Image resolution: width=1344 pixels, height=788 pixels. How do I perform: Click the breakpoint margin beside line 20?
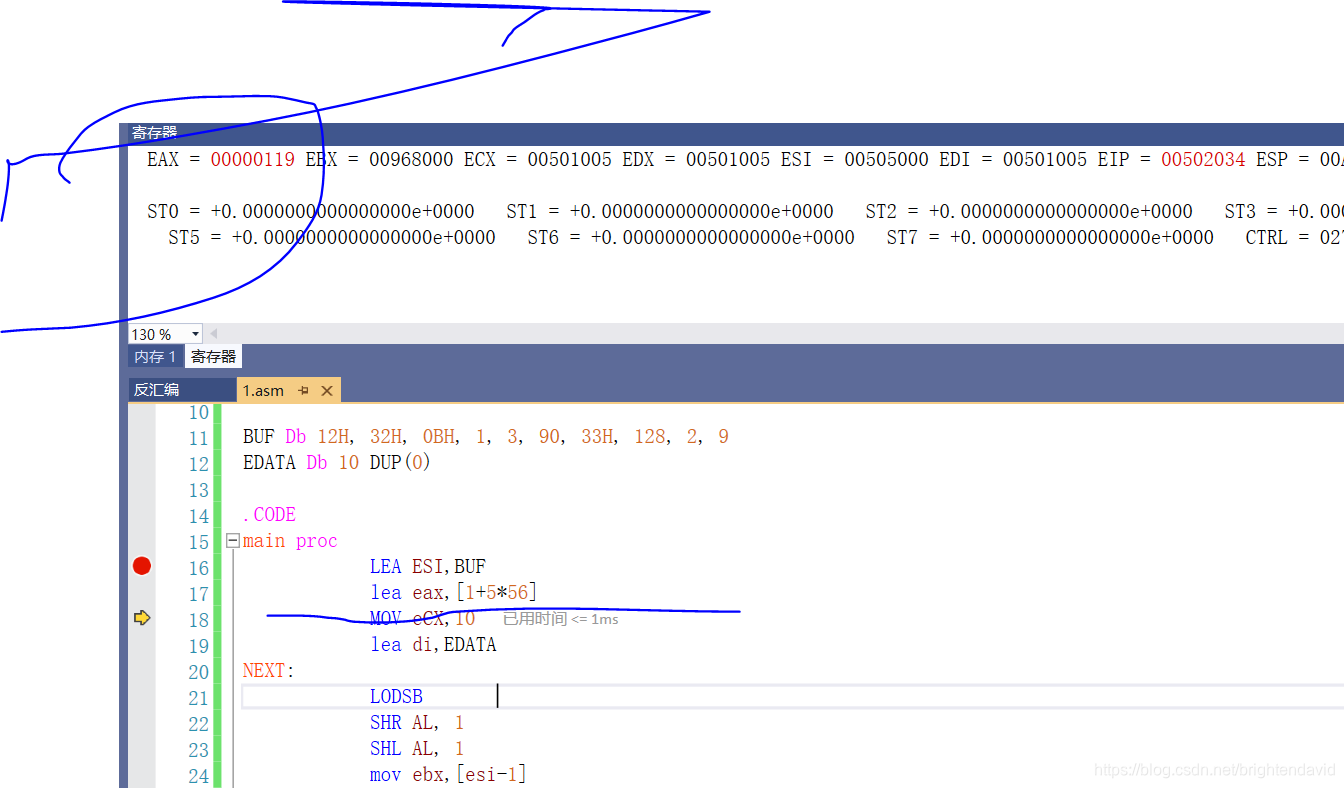142,671
